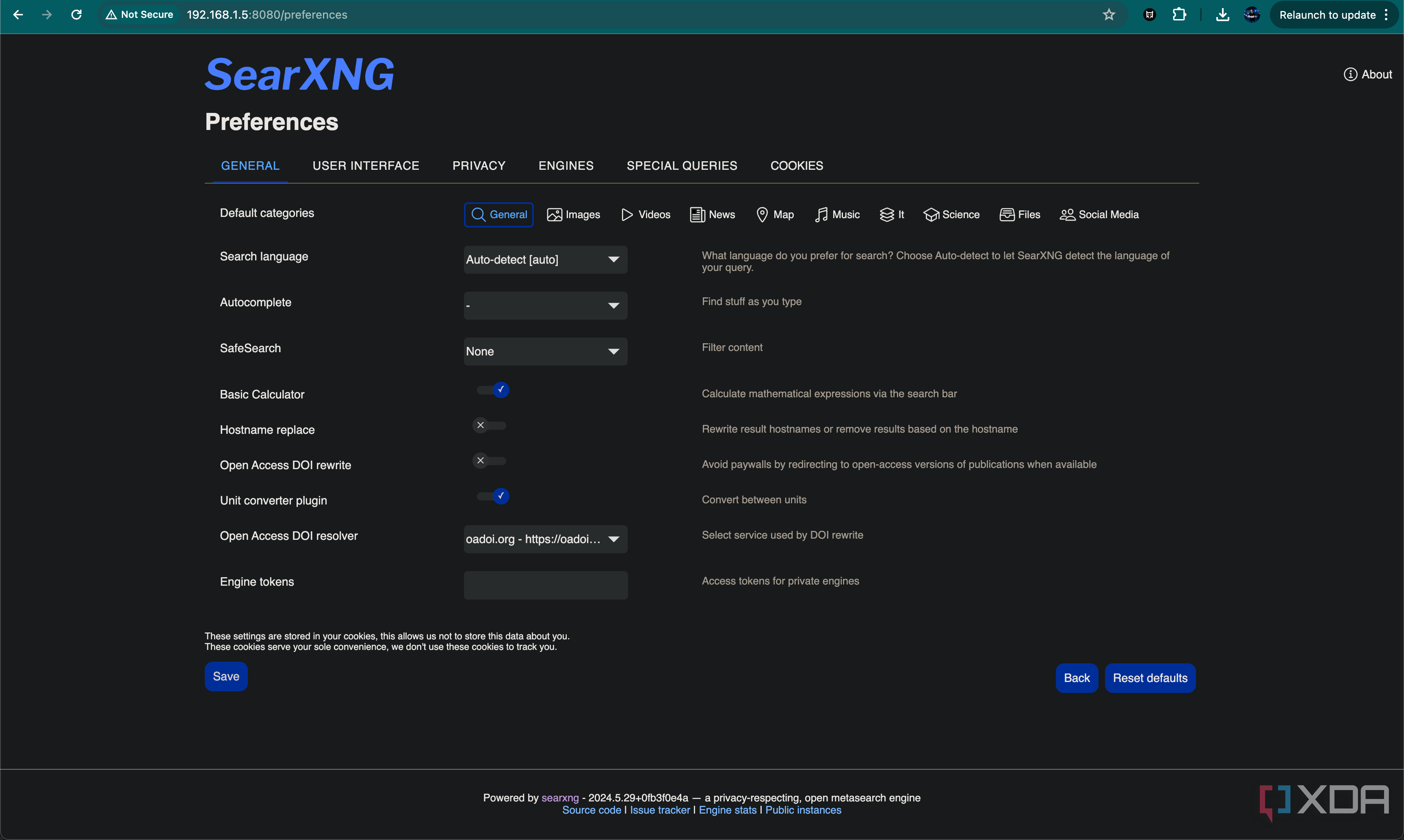Select the Videos category
The image size is (1404, 840).
(646, 214)
